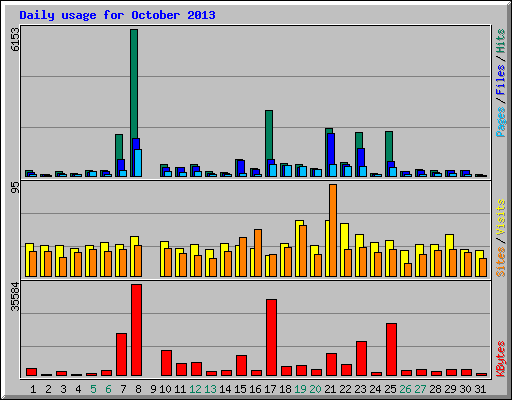Screen dimensions: 512x400
Task: Click the green day 20 weekend label
Action: 315,389
